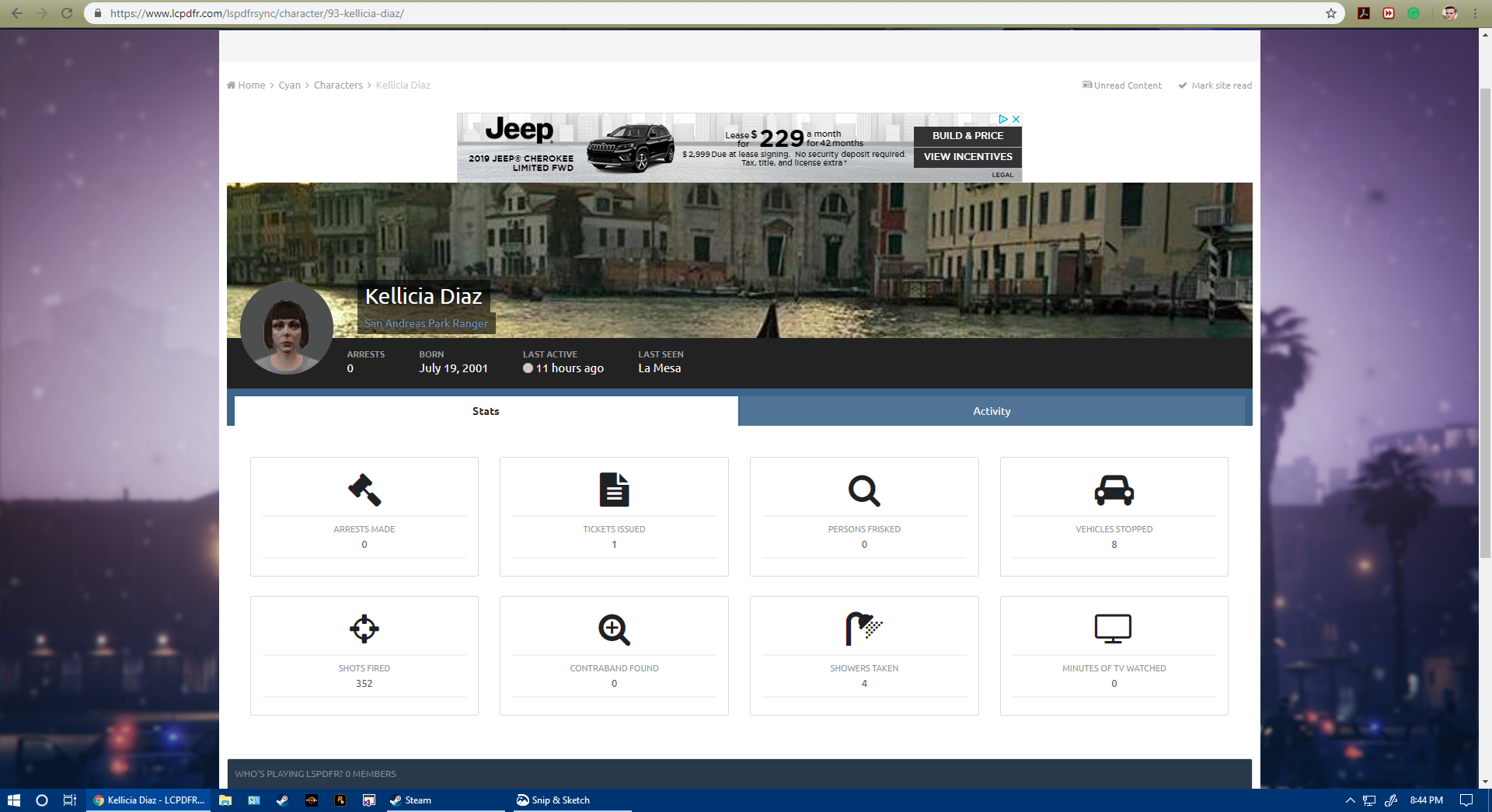This screenshot has height=812, width=1492.
Task: Select the Stats tab
Action: point(486,411)
